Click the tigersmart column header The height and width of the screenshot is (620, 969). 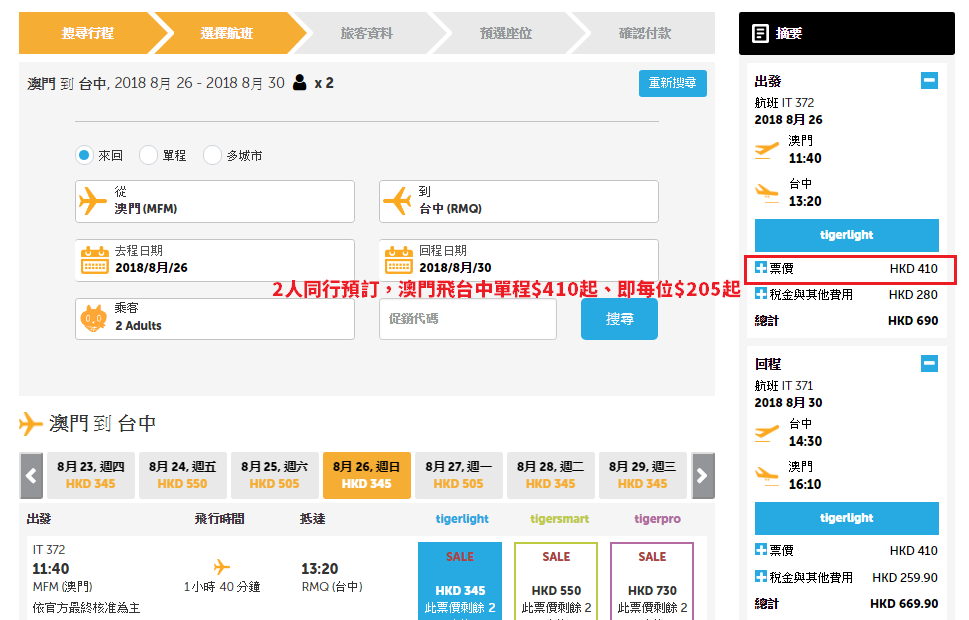559,519
